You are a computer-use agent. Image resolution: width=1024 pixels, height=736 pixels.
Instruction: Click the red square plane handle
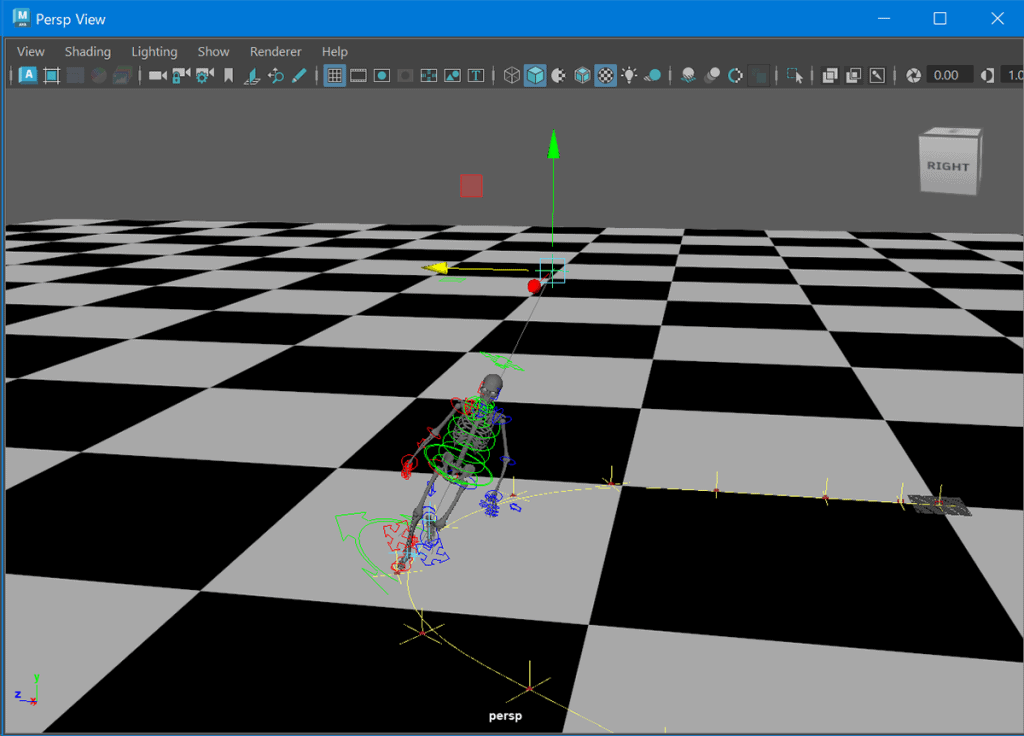coord(472,185)
